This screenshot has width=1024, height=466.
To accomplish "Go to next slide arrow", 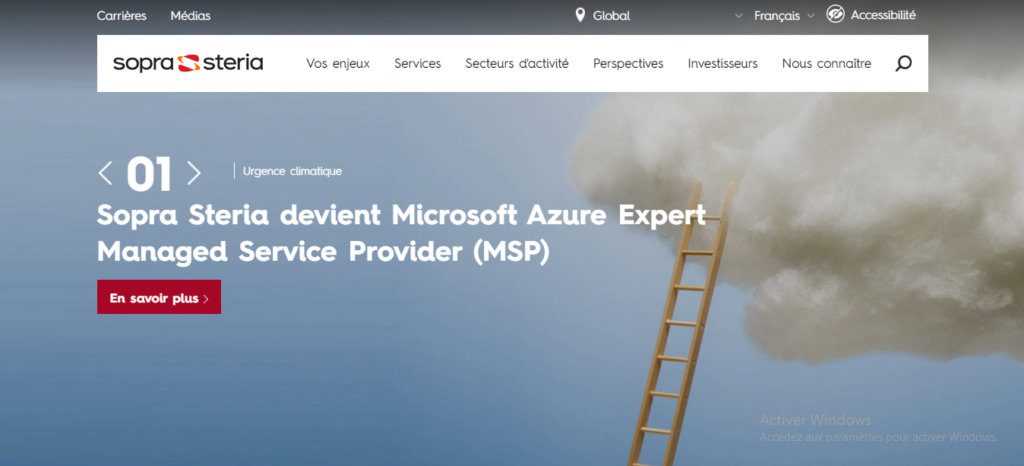I will coord(194,173).
